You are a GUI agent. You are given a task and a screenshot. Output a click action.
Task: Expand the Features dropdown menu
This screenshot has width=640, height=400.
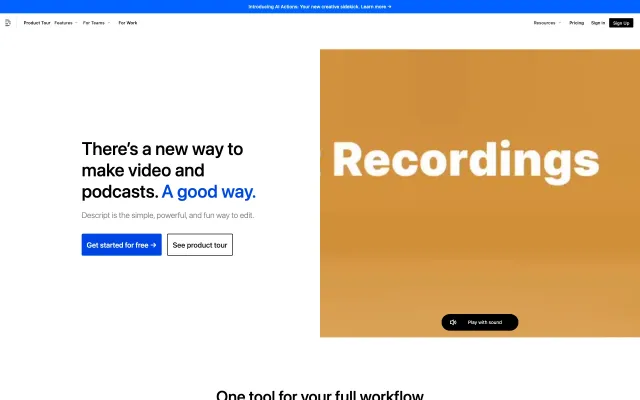(65, 22)
